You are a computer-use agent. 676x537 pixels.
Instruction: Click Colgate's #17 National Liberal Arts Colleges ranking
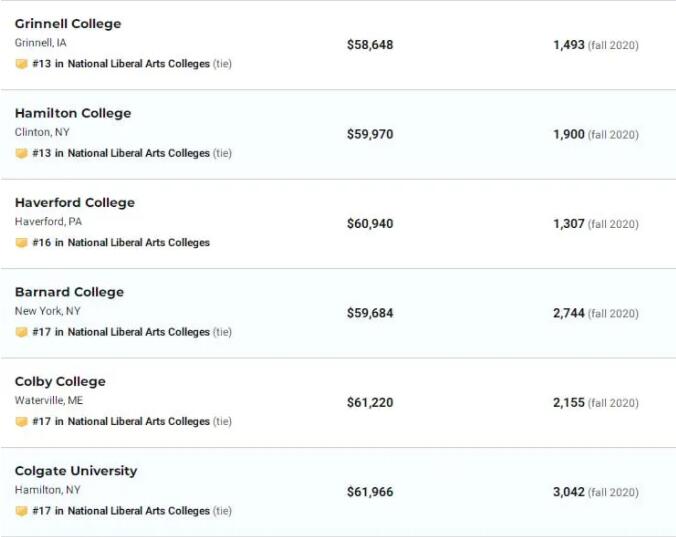[x=121, y=511]
